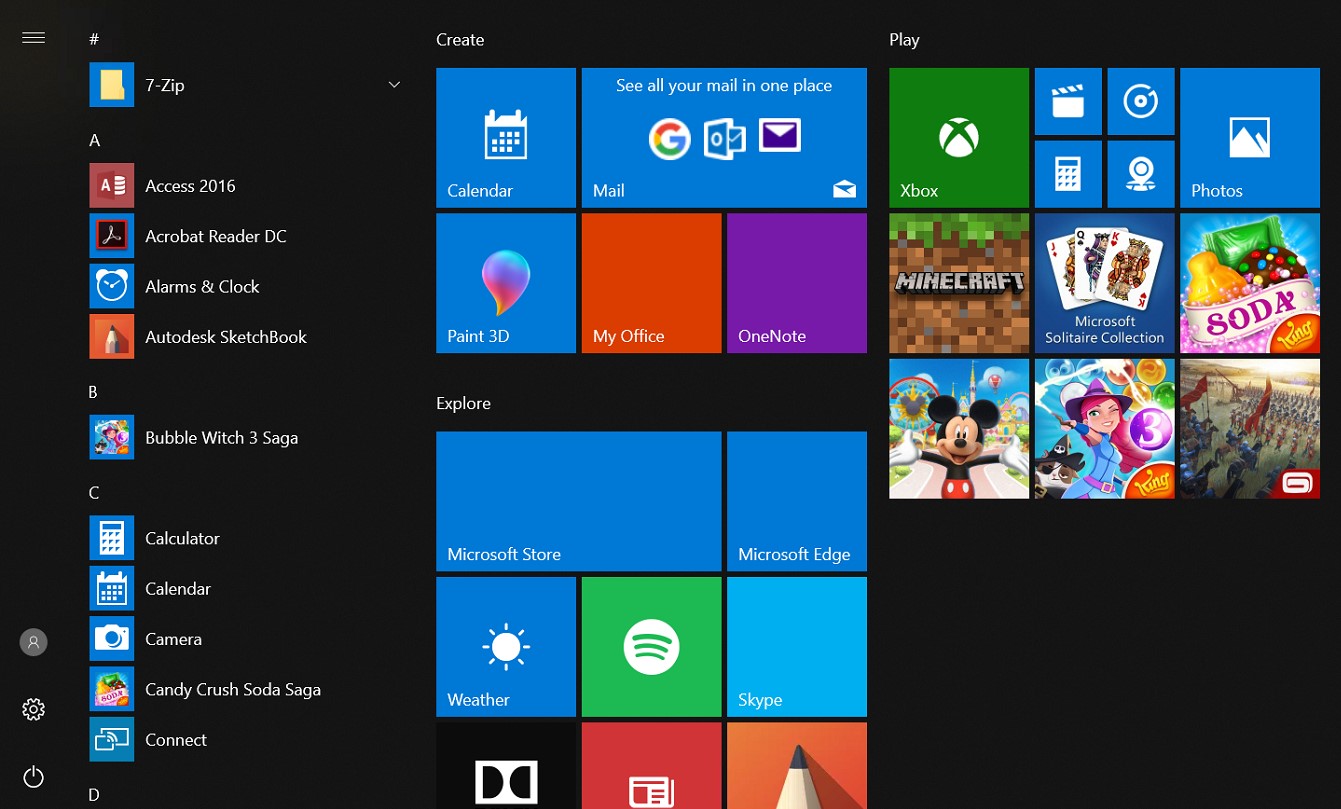This screenshot has height=809, width=1341.
Task: Open the Xbox tile
Action: [958, 138]
